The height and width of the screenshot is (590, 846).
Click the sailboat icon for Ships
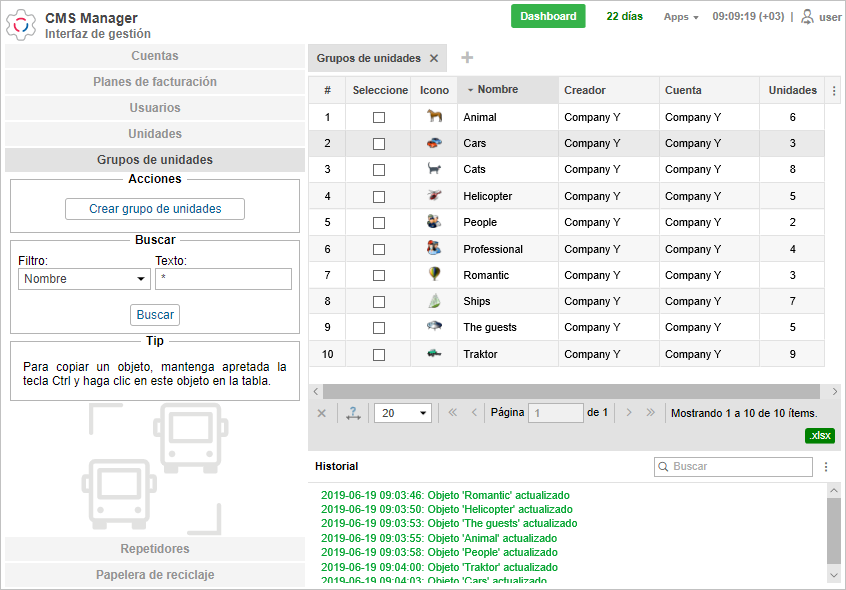click(x=434, y=301)
